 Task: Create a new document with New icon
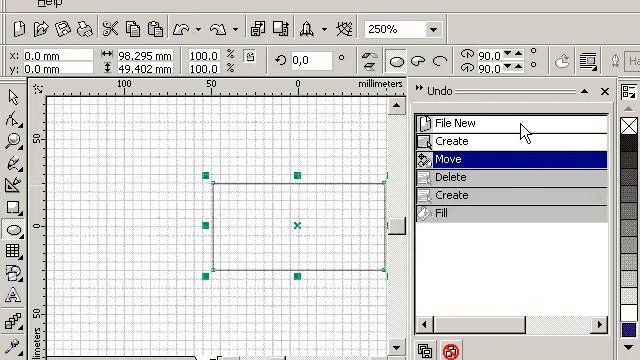pos(19,29)
